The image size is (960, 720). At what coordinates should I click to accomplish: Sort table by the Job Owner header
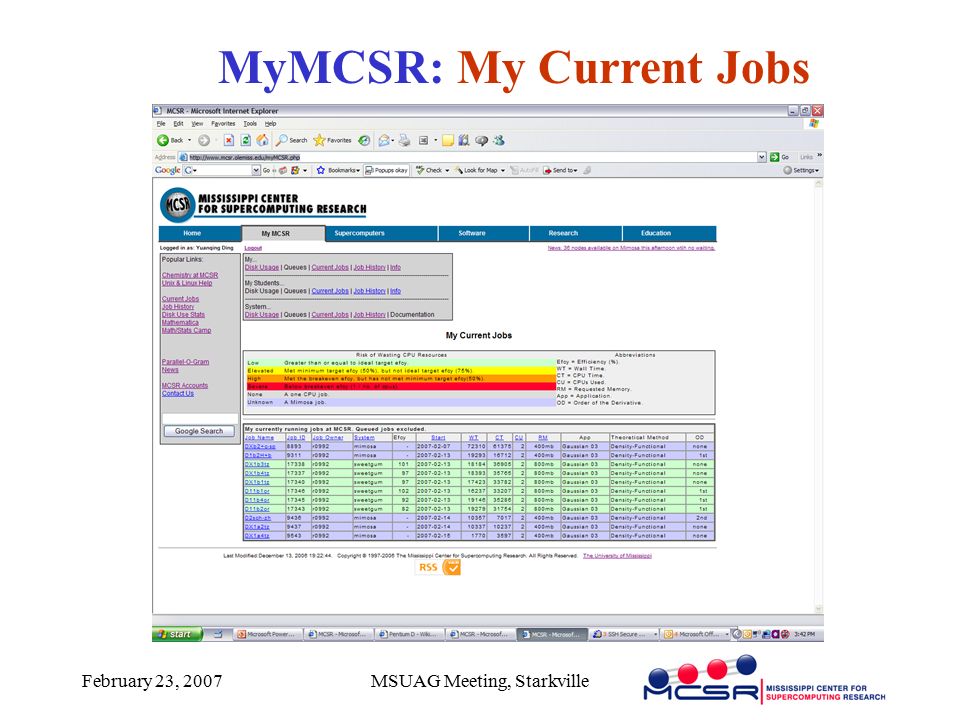coord(328,438)
